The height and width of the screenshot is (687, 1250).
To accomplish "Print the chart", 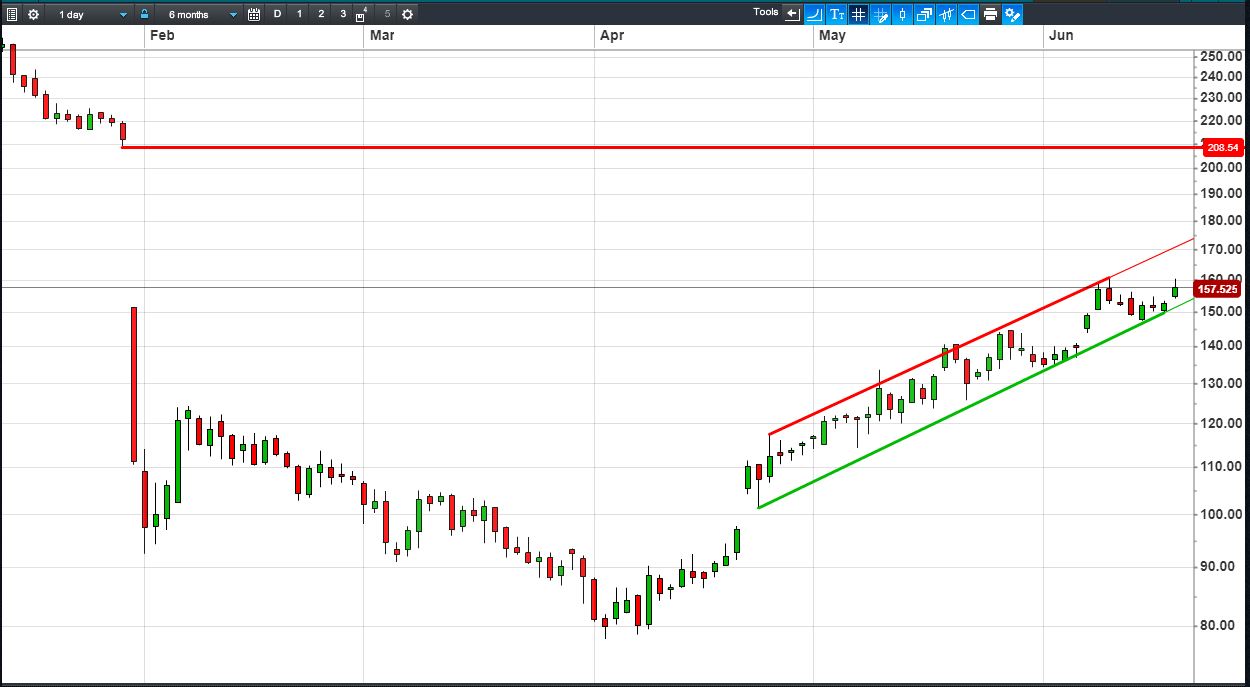I will [x=990, y=14].
